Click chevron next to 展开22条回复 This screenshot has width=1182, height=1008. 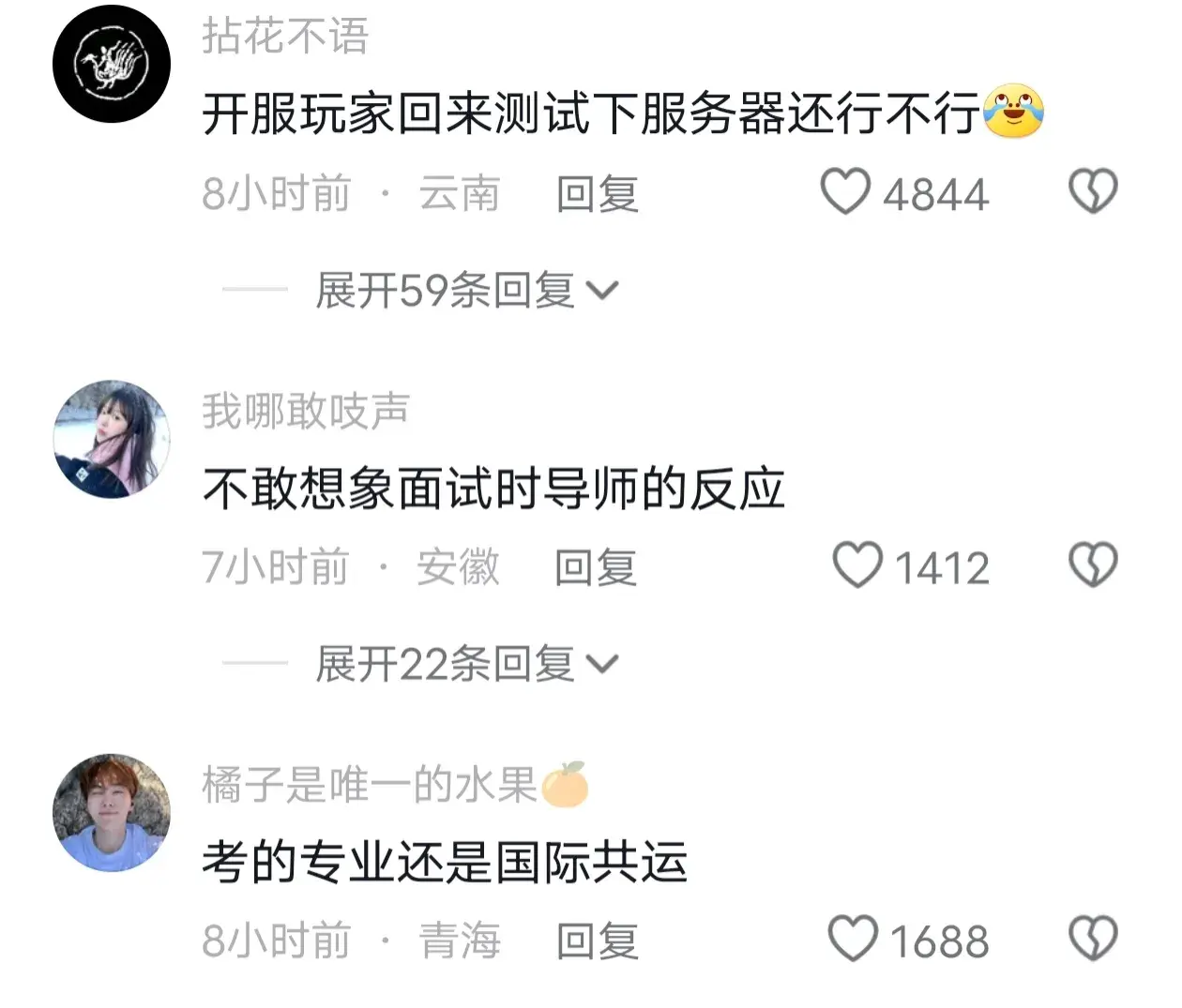point(602,665)
